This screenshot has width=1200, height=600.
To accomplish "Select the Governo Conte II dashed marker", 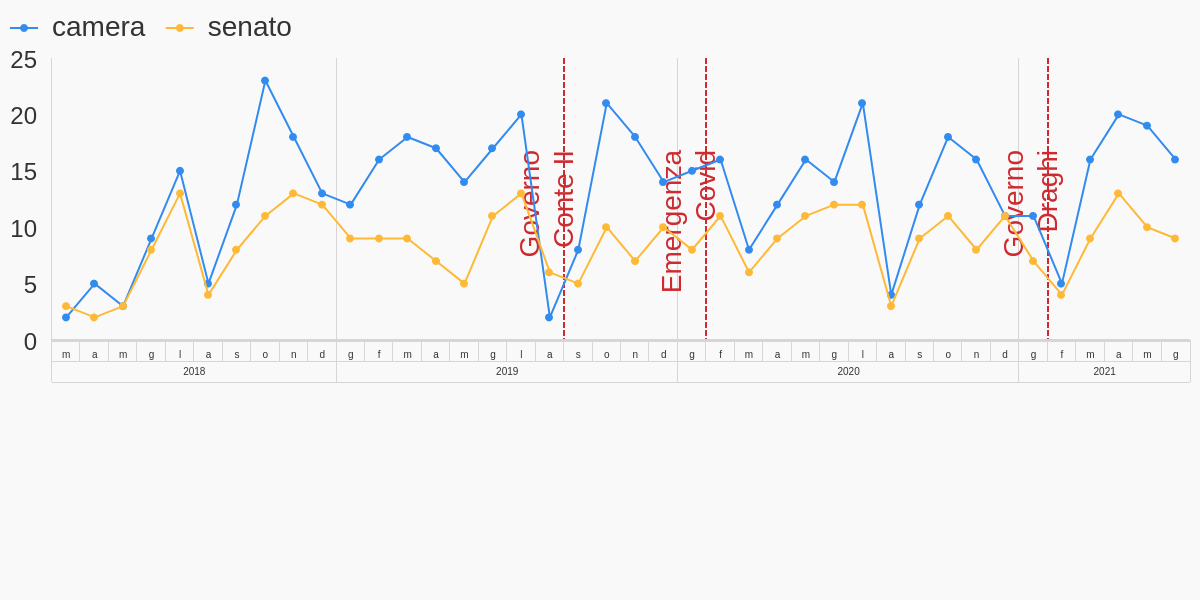I will [x=564, y=199].
